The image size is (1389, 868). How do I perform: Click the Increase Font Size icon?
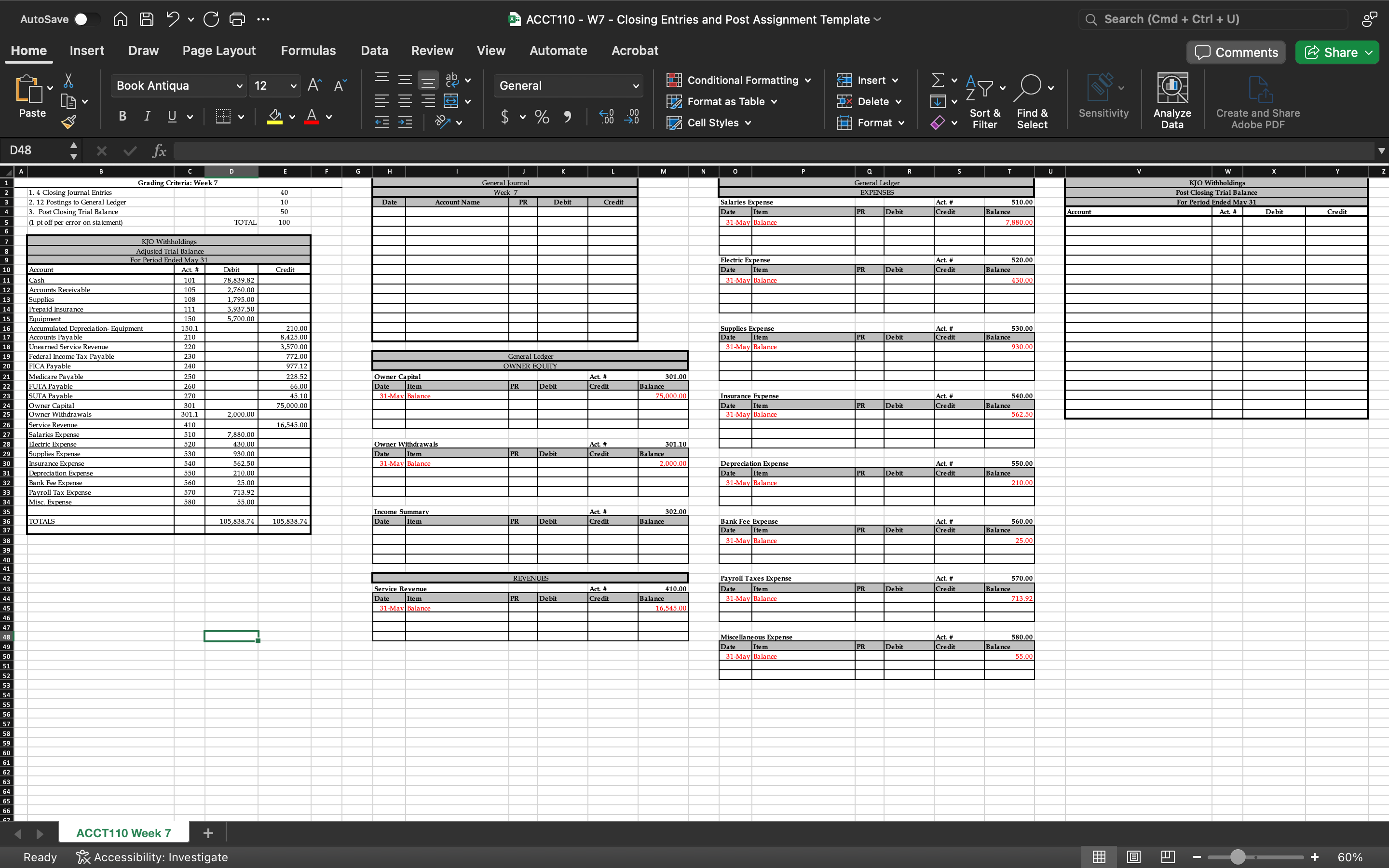click(314, 85)
